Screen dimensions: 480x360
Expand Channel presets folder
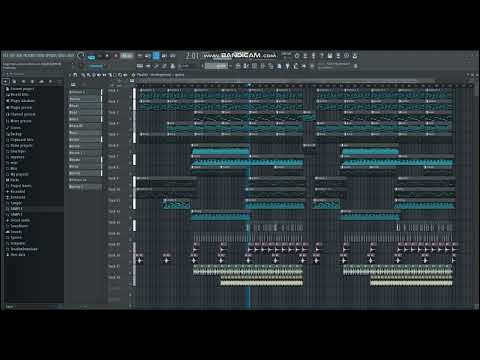[20, 114]
